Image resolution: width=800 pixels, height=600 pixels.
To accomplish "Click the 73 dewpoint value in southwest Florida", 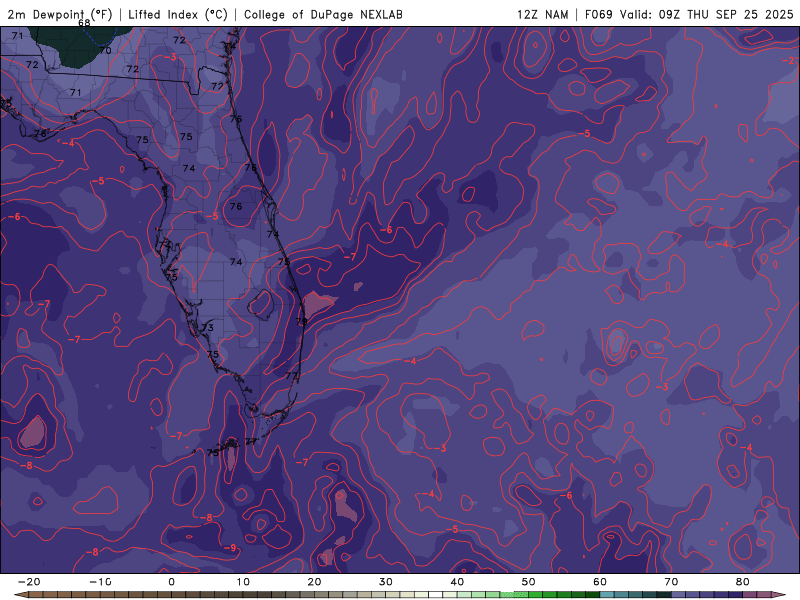I will click(x=208, y=328).
